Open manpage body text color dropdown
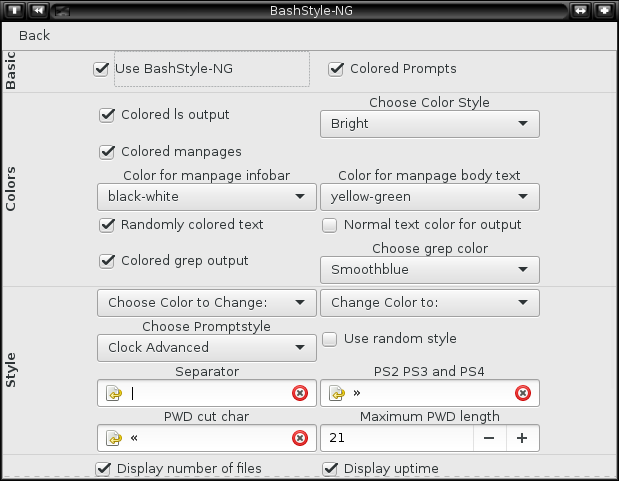Screen dimensions: 619x481 430,197
